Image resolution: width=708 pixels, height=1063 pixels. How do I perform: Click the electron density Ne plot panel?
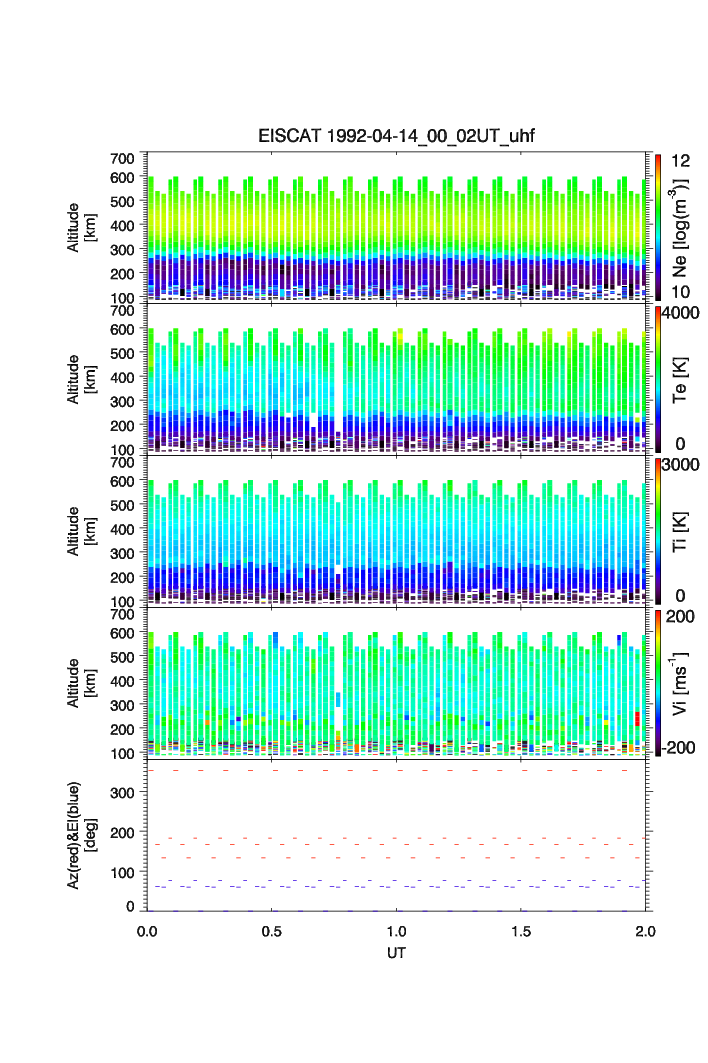coord(396,227)
